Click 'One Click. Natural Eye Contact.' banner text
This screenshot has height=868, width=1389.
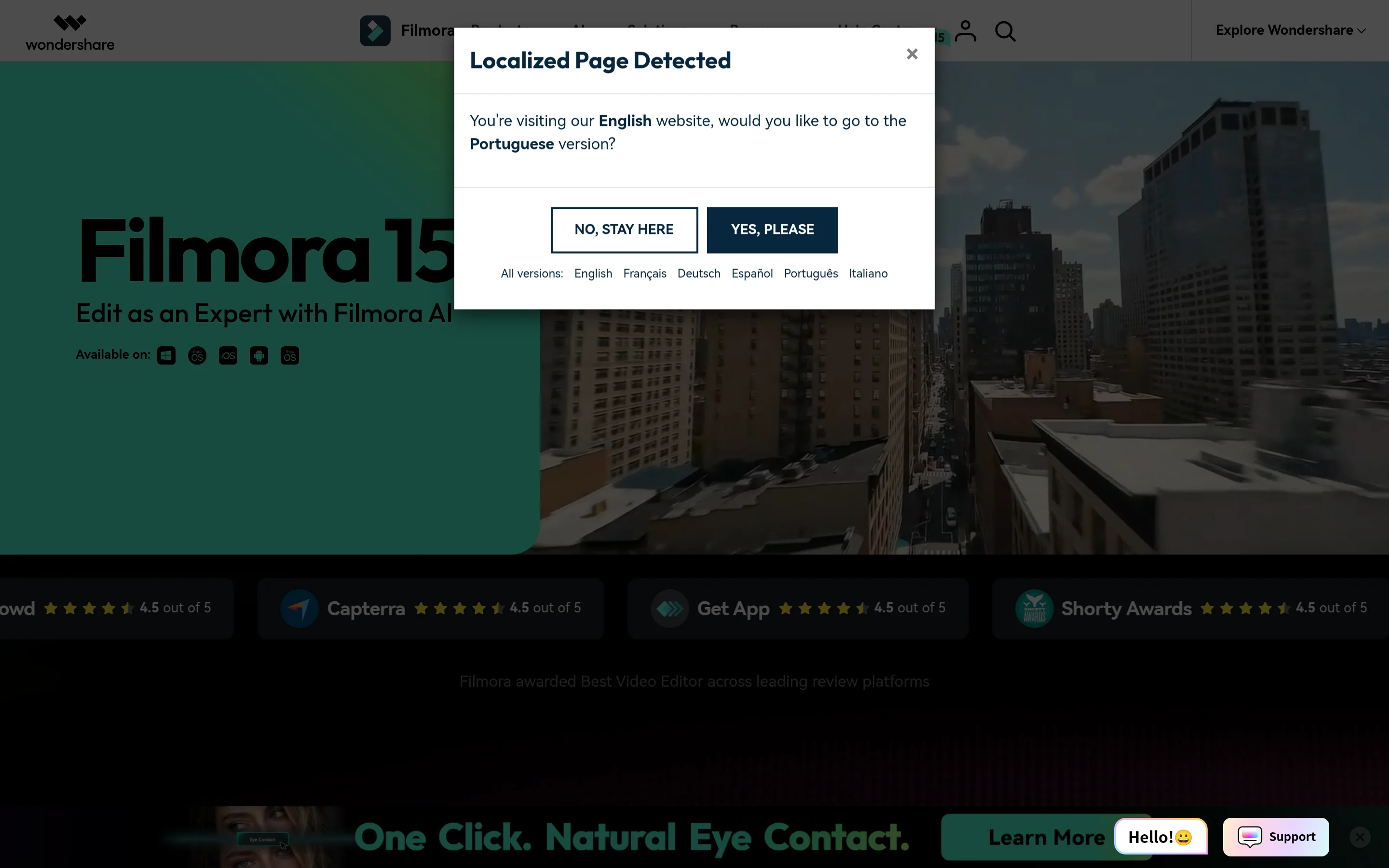[632, 837]
